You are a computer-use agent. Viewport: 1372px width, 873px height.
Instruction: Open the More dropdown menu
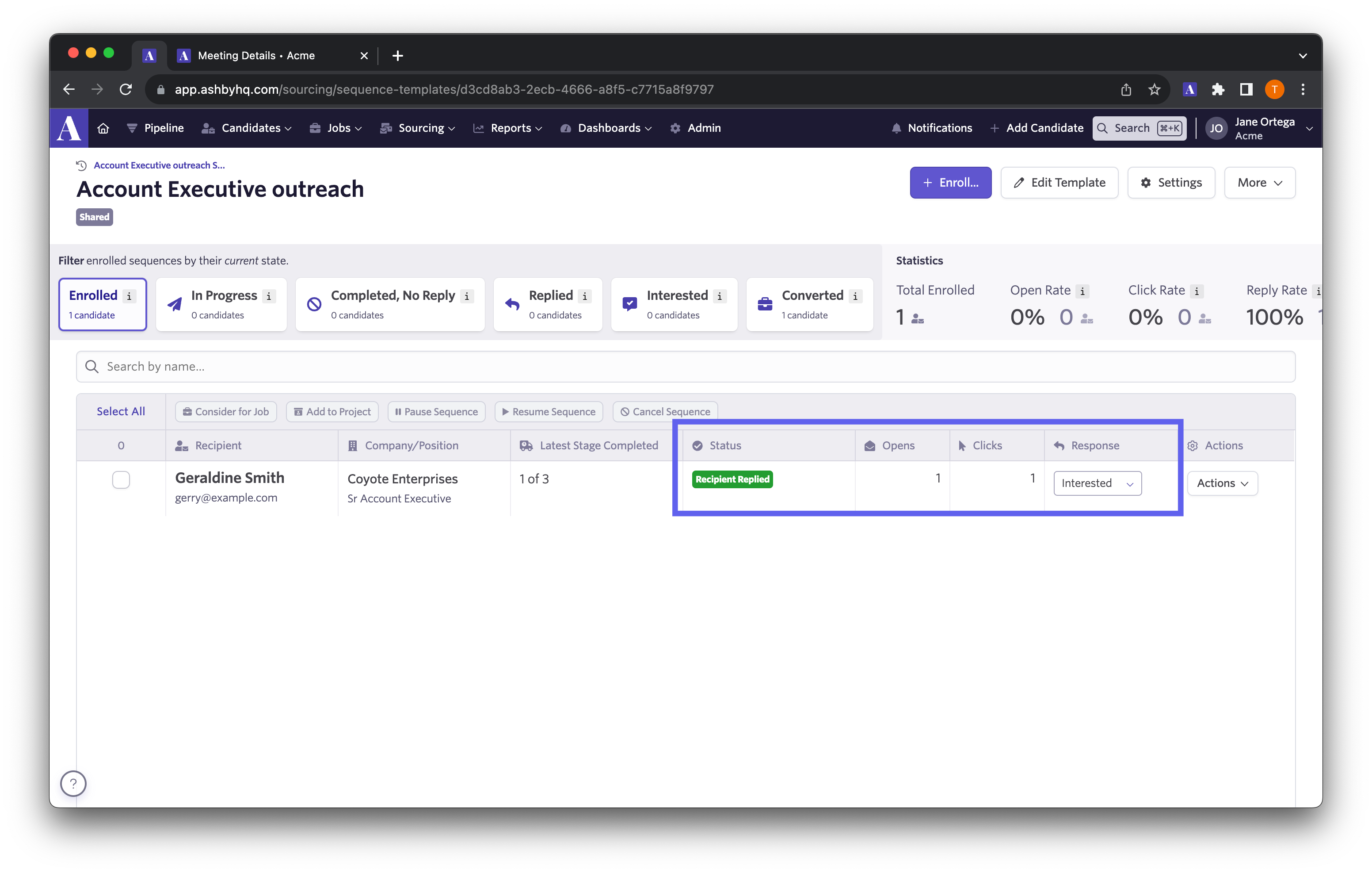pos(1259,183)
